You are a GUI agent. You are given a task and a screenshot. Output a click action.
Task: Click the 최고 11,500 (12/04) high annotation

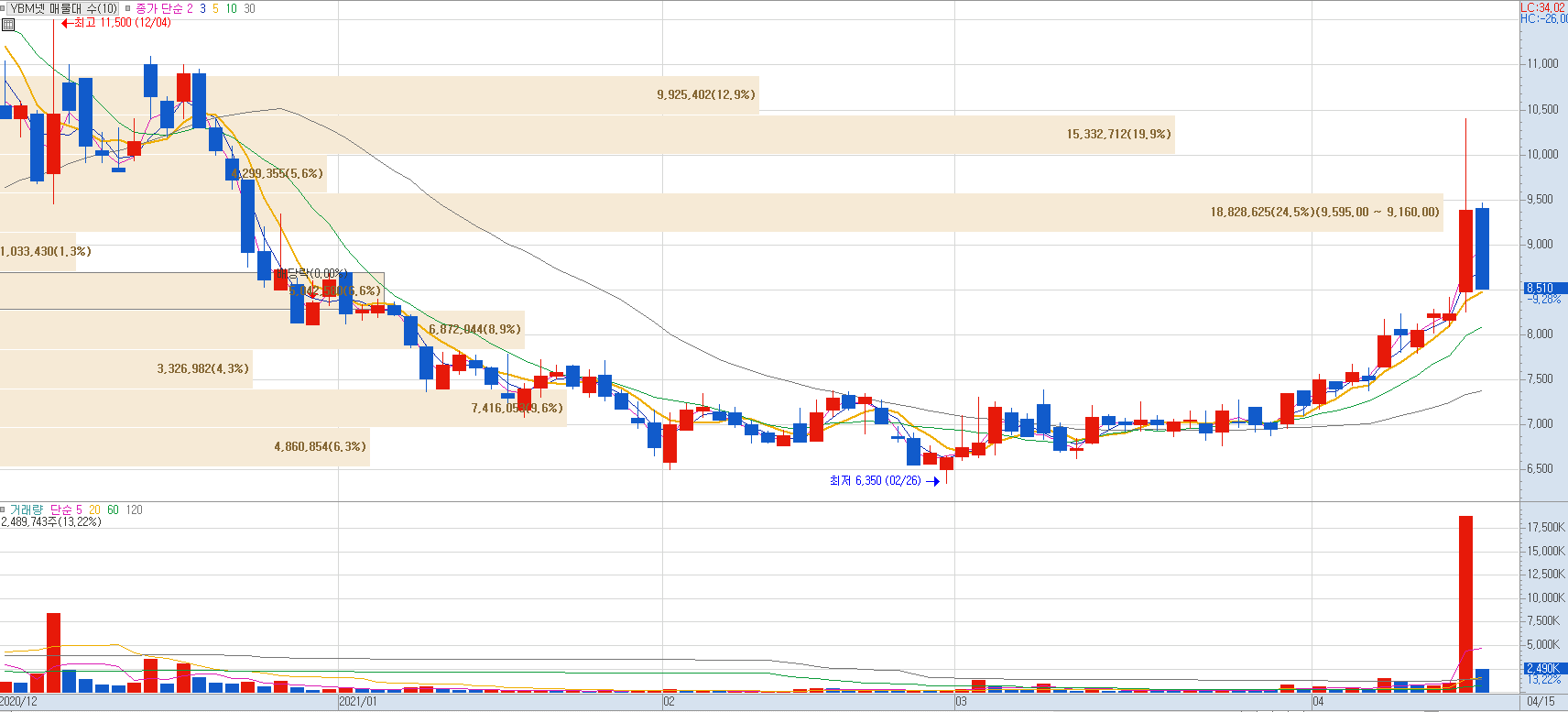116,22
